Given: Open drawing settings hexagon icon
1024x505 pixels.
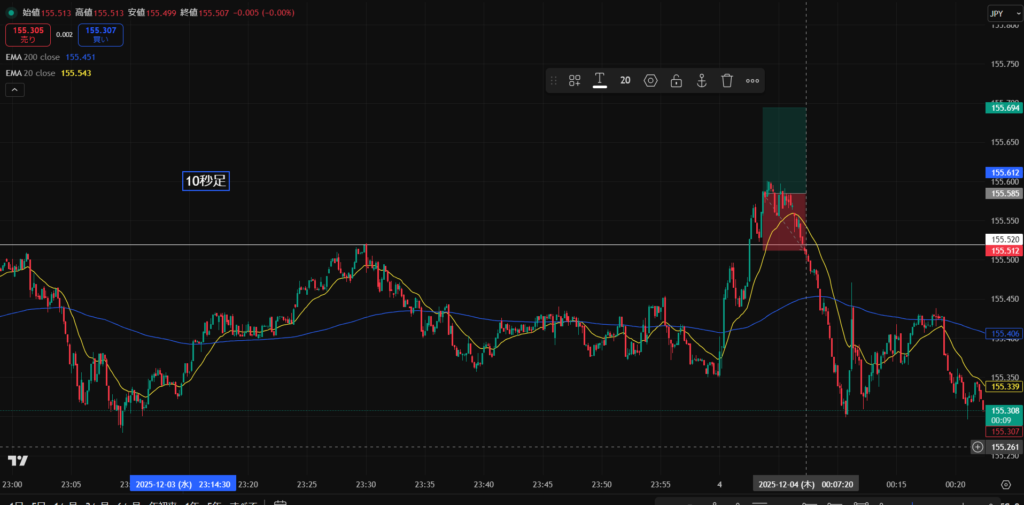Looking at the screenshot, I should tap(651, 81).
